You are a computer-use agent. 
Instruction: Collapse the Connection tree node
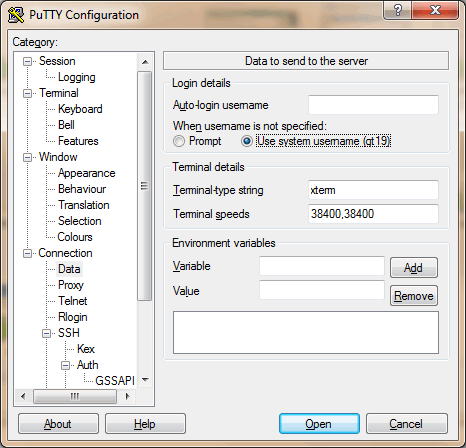pyautogui.click(x=27, y=253)
